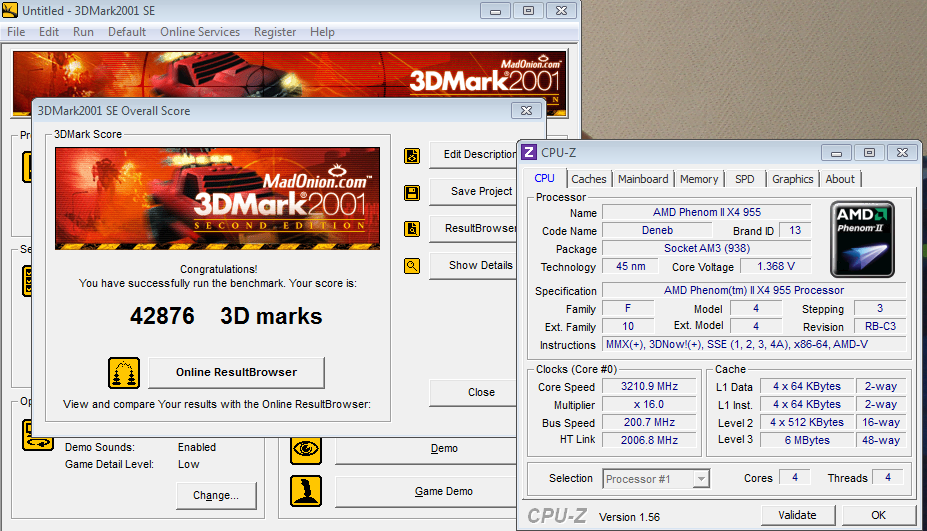Click the x 16.0 multiplier value
Screen dimensions: 927x531
coord(649,404)
